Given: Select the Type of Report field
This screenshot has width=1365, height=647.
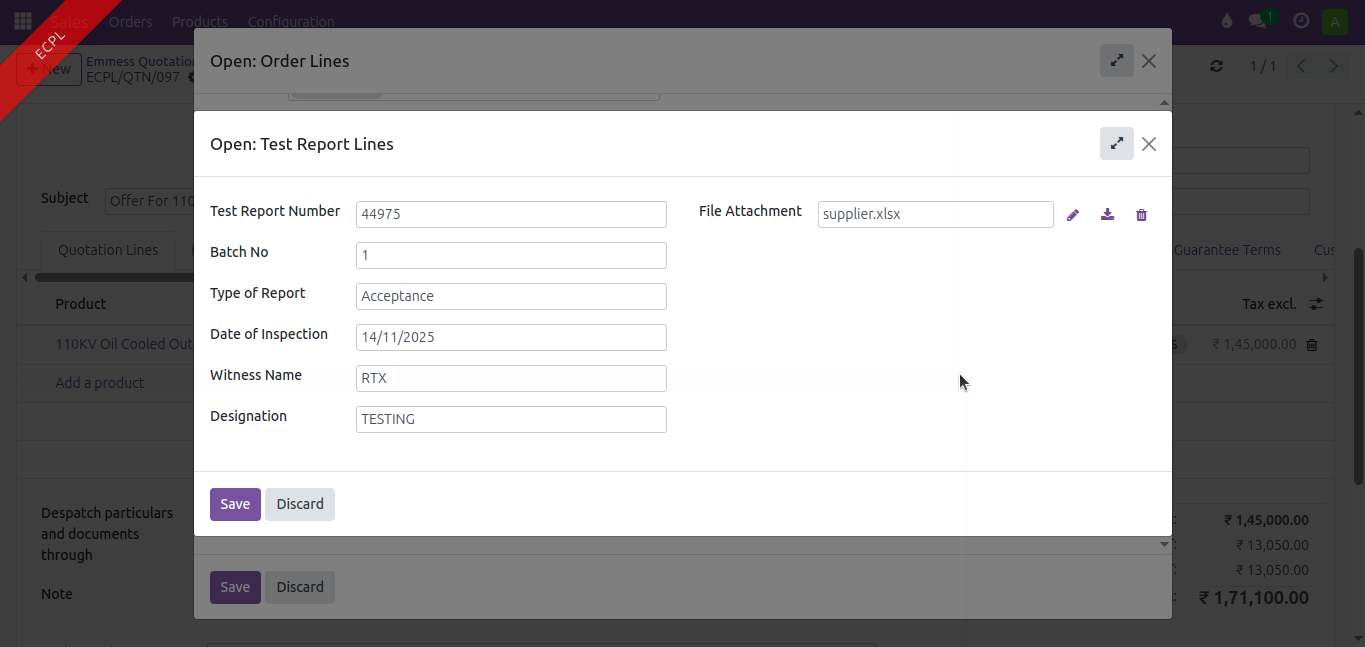Looking at the screenshot, I should click(x=511, y=296).
